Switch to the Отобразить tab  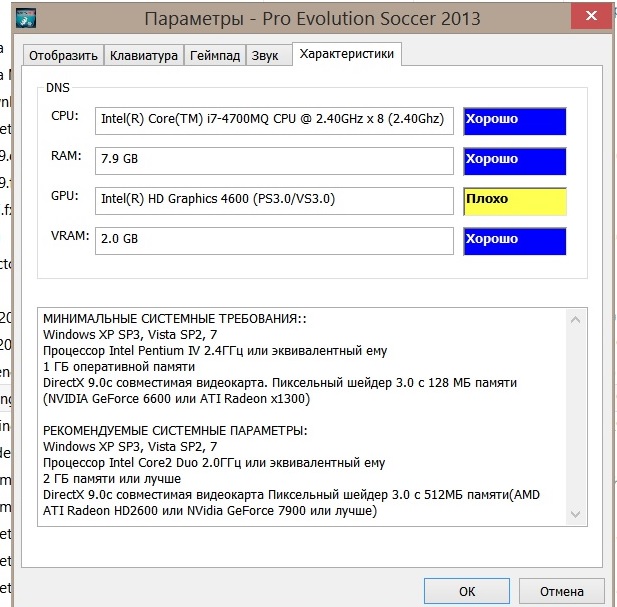[x=63, y=55]
